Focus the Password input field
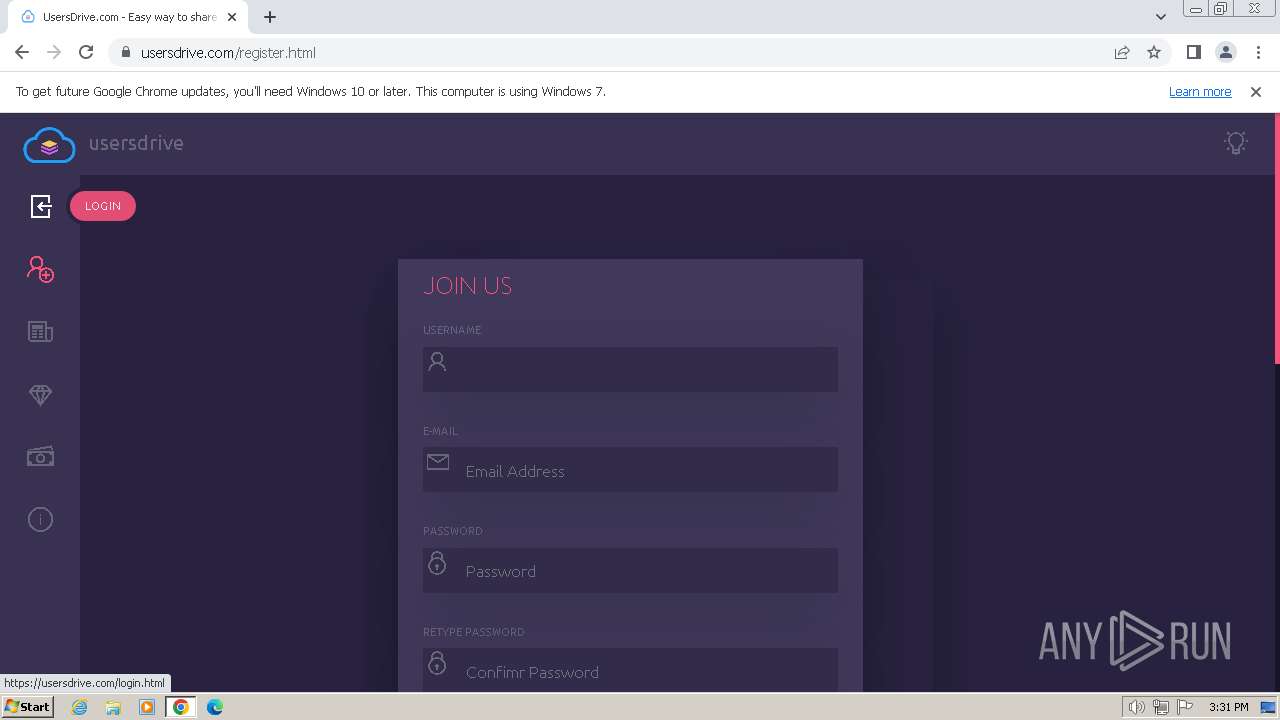This screenshot has height=720, width=1280. point(630,570)
